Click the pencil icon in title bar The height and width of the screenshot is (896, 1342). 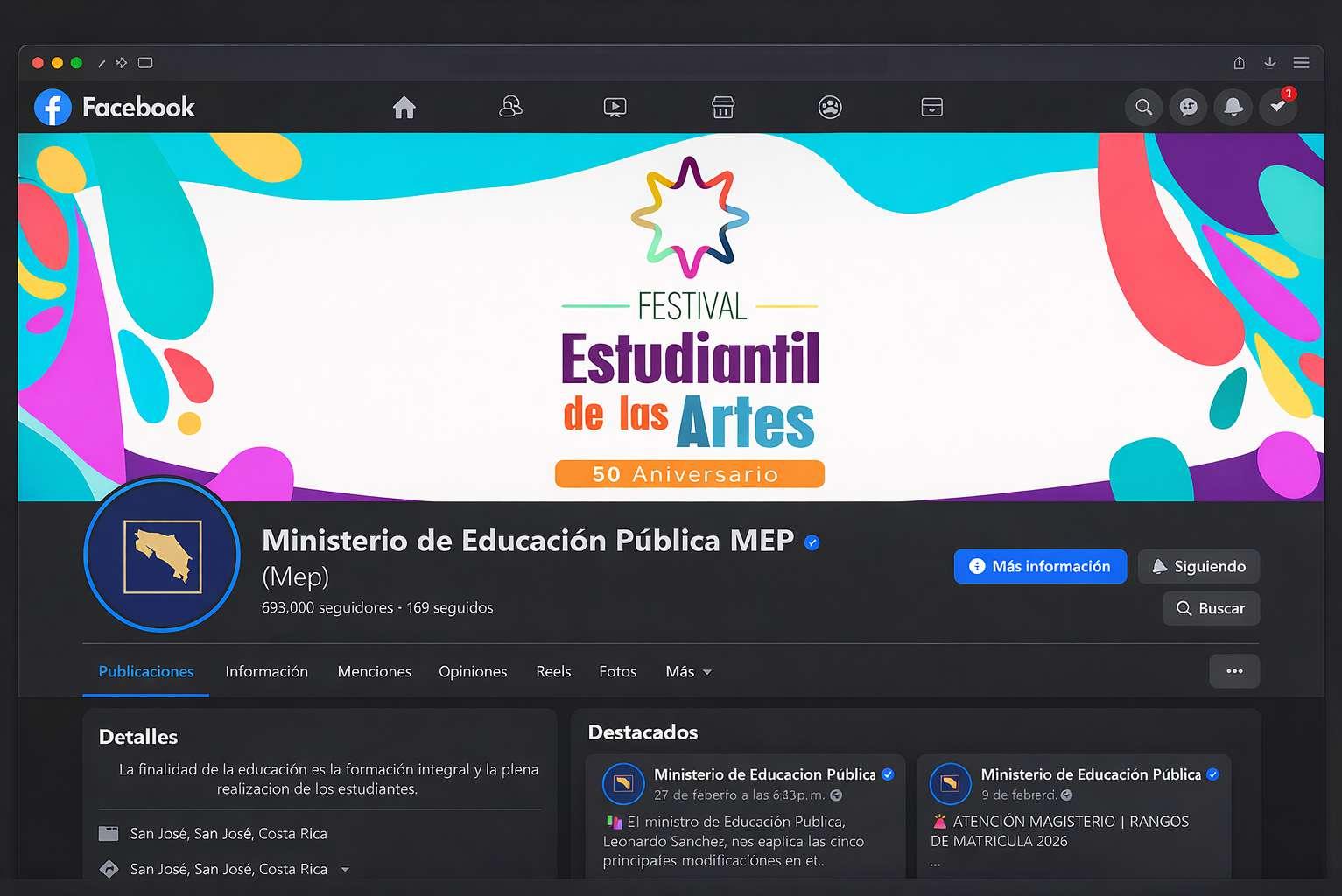point(102,63)
